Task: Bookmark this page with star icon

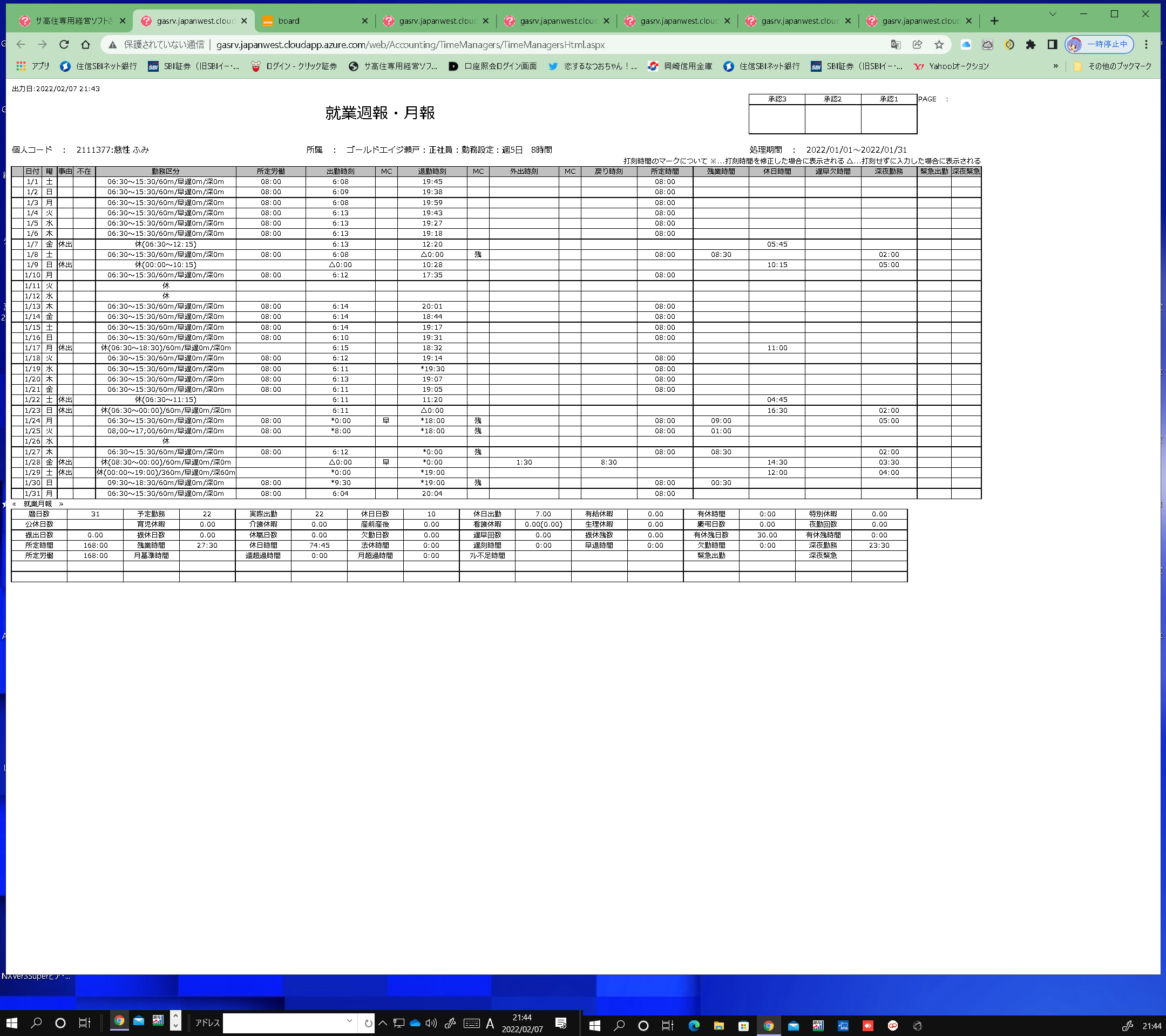Action: (939, 44)
